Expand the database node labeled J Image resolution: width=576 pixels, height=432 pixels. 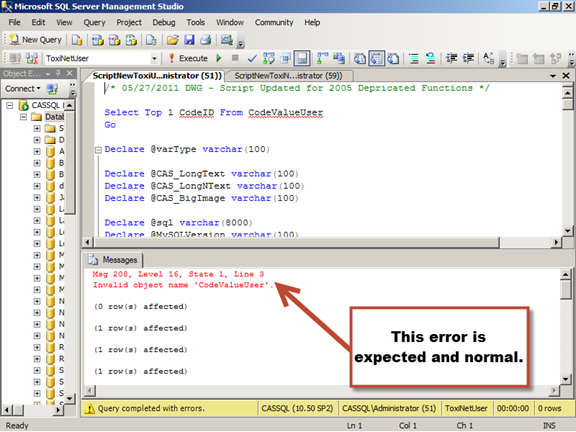[37, 198]
